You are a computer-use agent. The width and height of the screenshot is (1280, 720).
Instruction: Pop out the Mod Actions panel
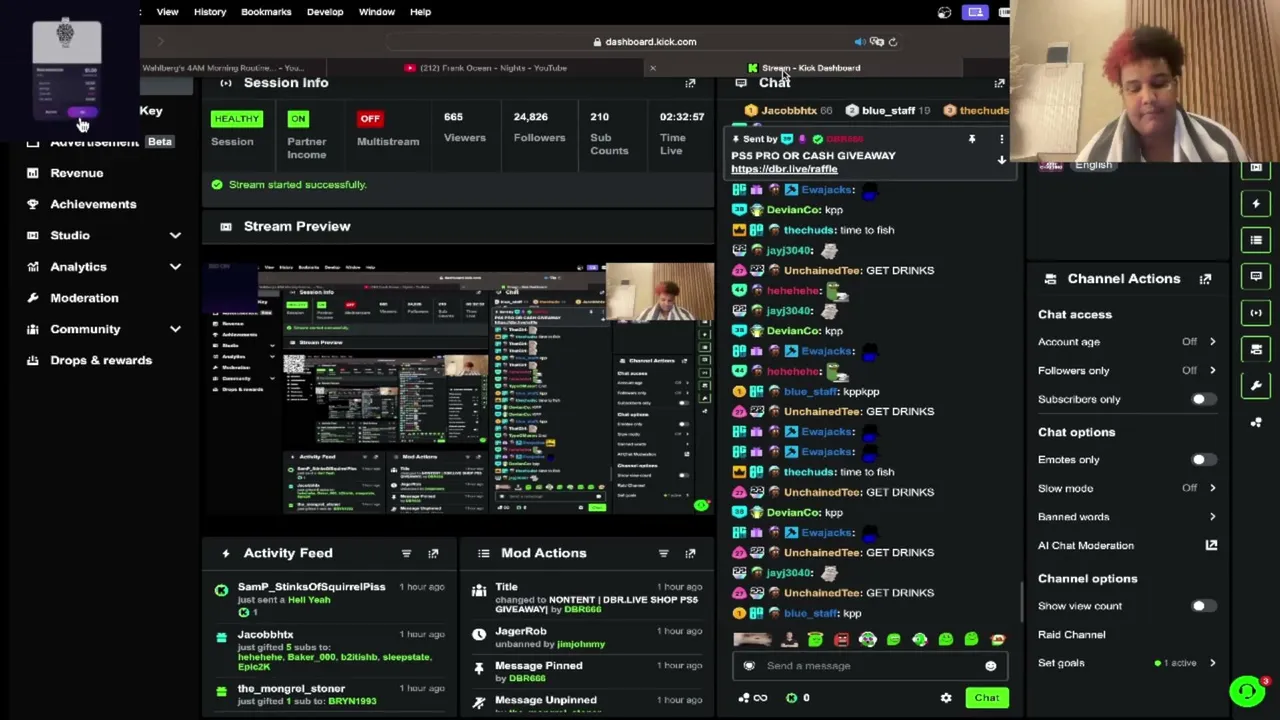690,553
